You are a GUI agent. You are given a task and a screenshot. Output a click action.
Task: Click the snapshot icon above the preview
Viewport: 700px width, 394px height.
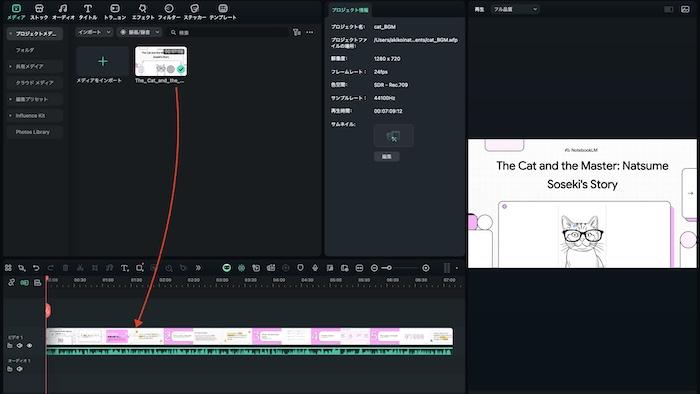coord(685,9)
